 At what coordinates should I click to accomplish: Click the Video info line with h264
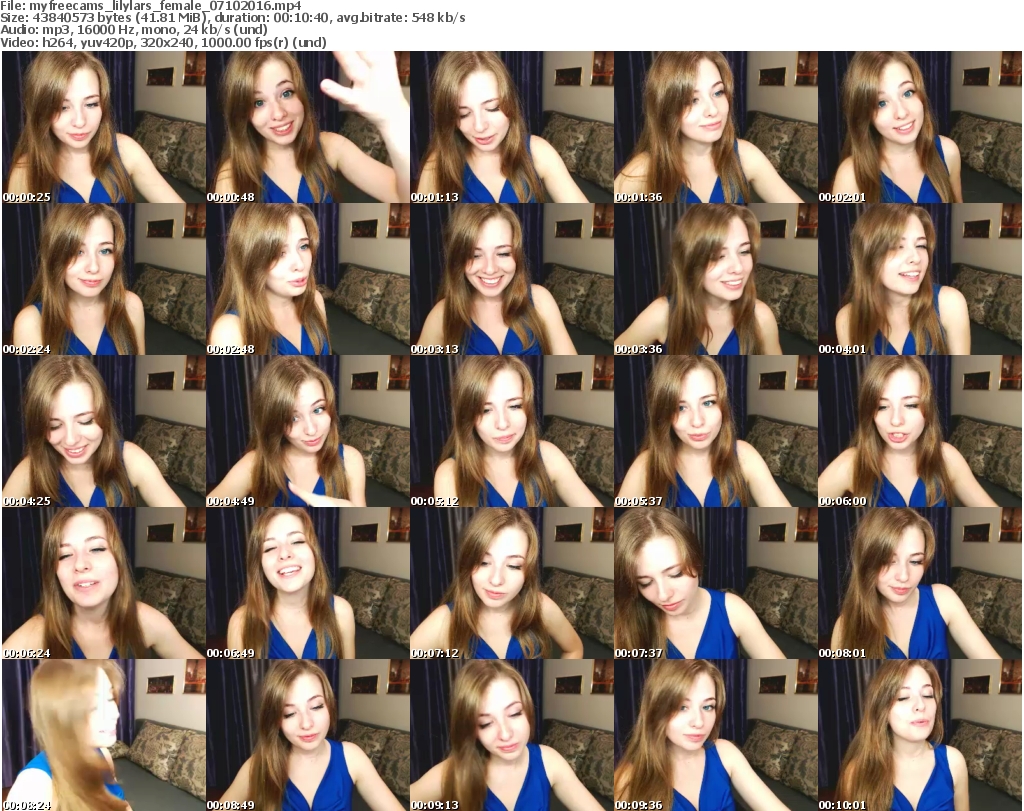point(163,42)
